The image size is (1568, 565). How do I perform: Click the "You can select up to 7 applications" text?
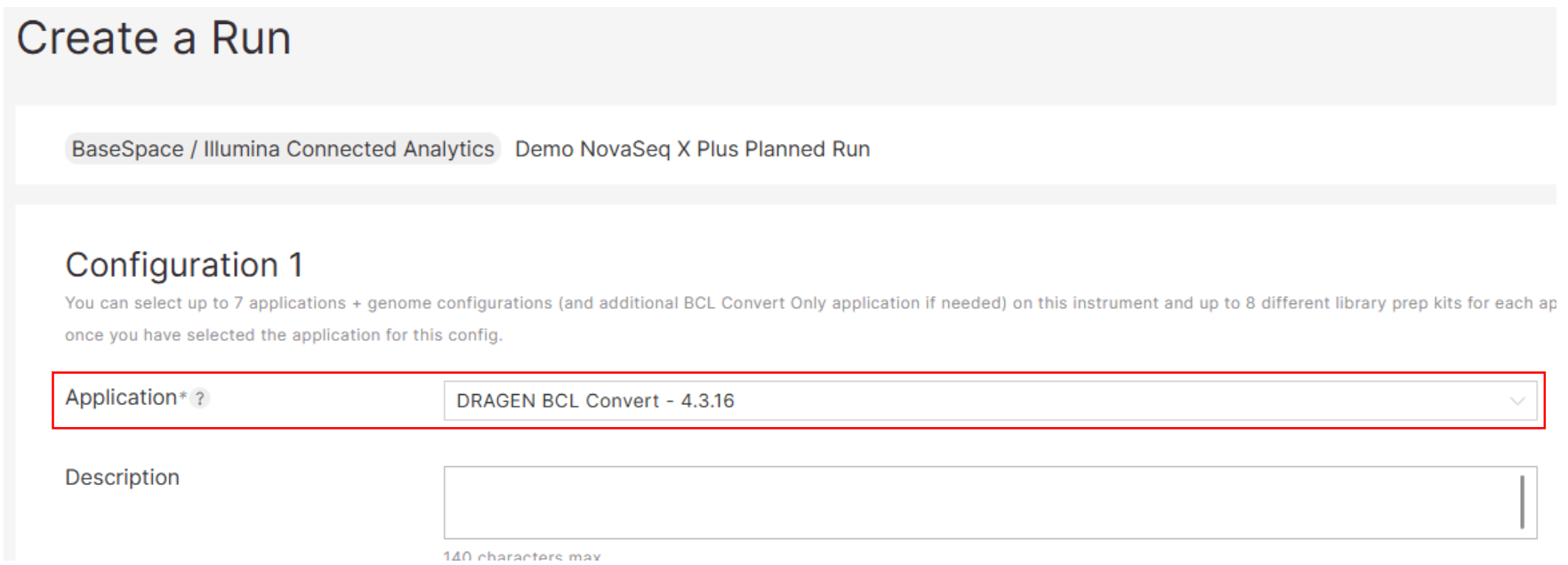click(205, 303)
